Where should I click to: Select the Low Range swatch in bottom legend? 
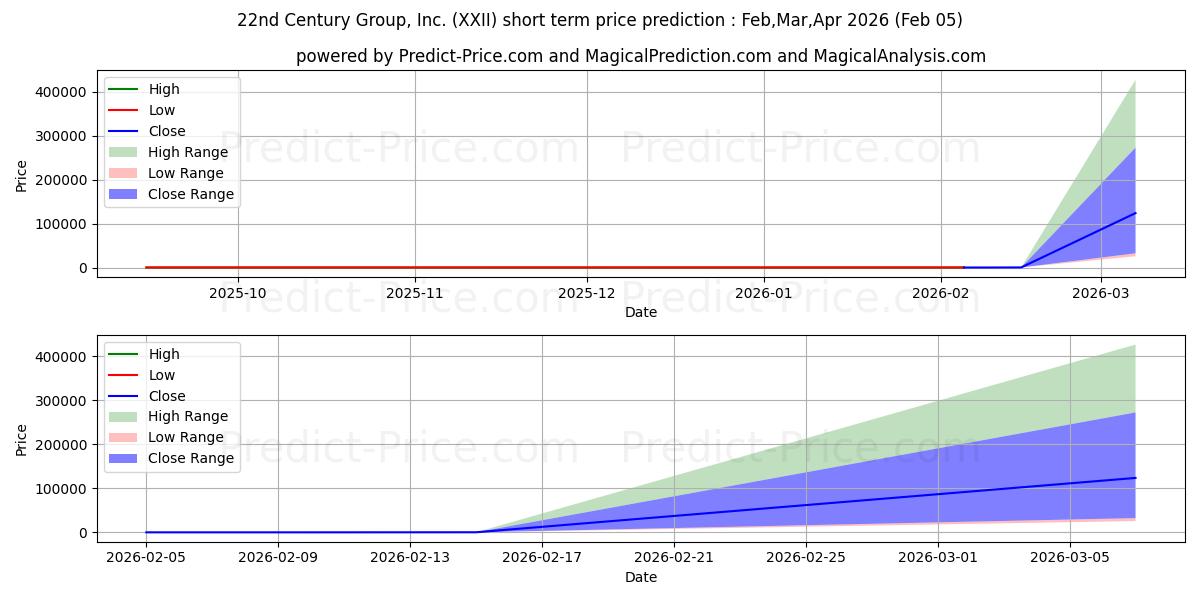point(125,438)
